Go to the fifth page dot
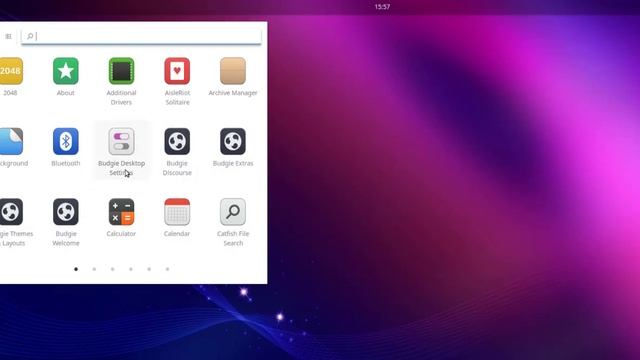 (149, 269)
